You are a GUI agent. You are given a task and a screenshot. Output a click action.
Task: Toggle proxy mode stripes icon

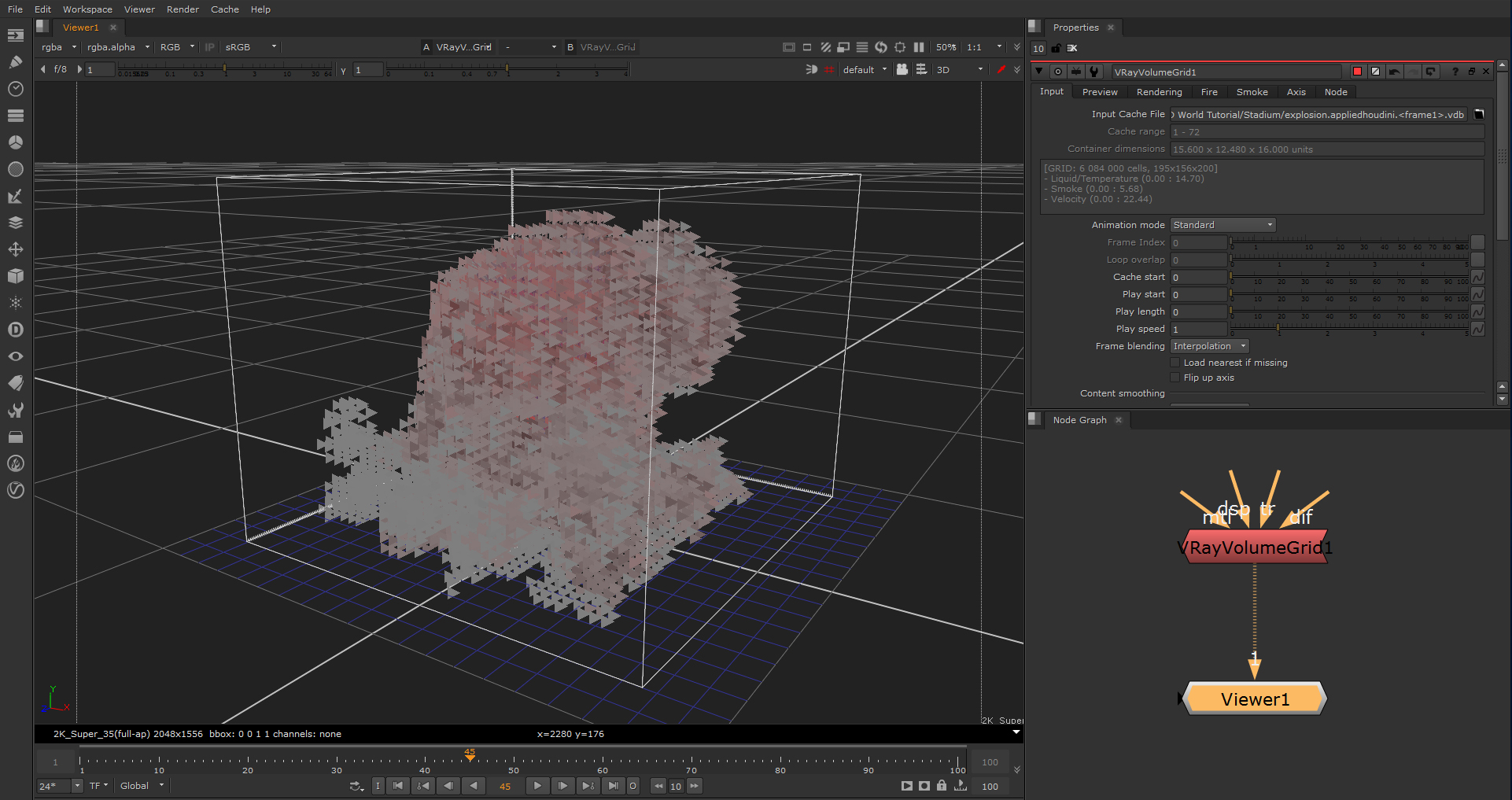click(825, 47)
